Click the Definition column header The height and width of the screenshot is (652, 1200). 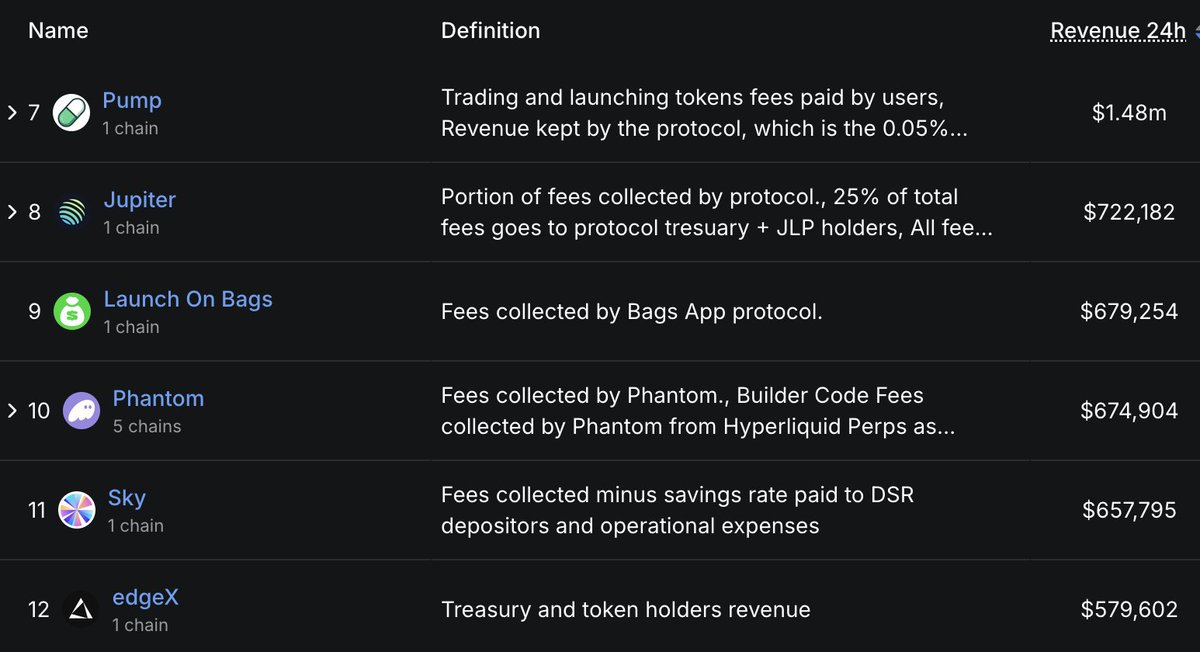coord(490,31)
